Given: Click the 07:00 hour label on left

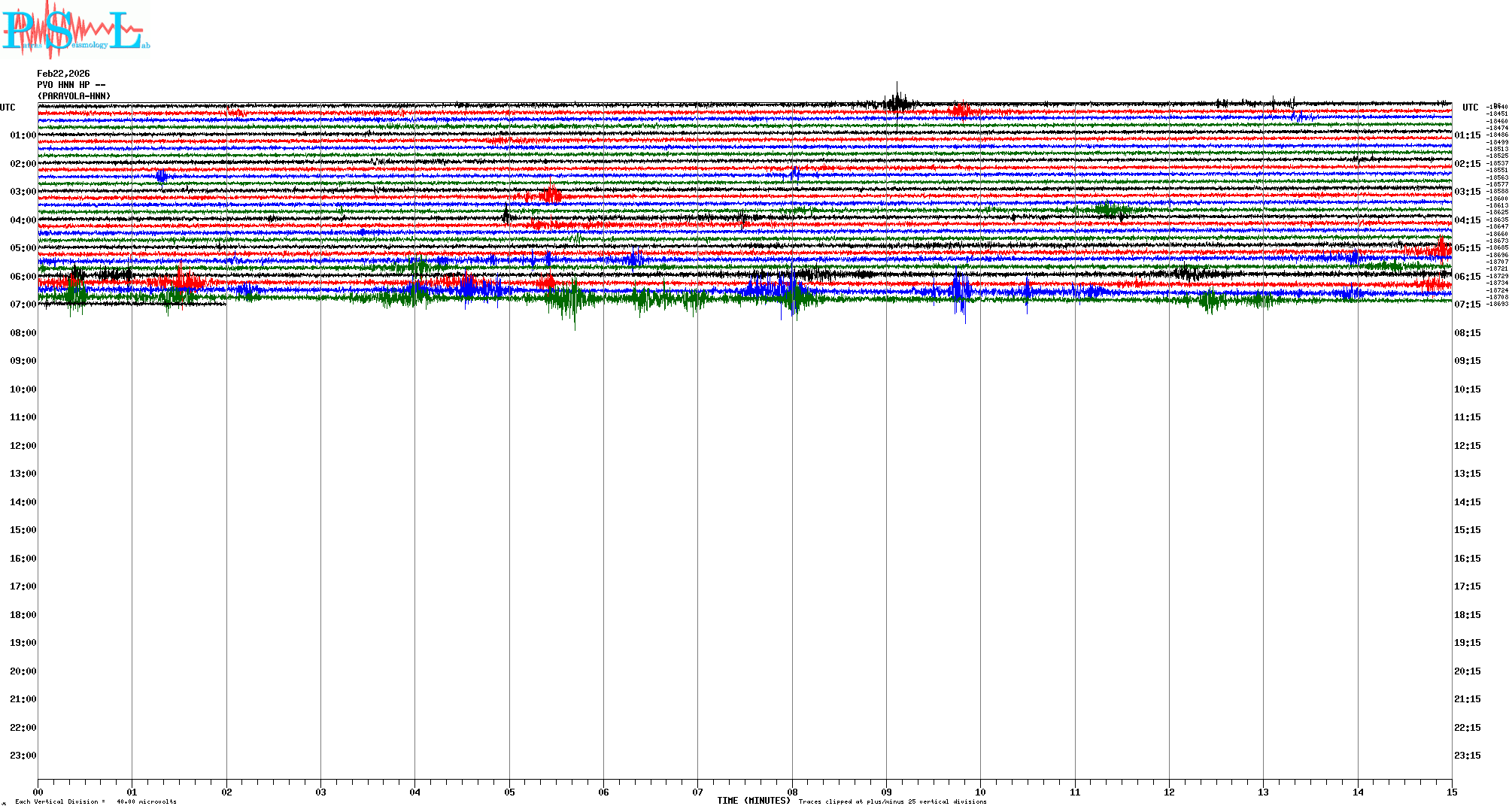Looking at the screenshot, I should click(x=23, y=304).
